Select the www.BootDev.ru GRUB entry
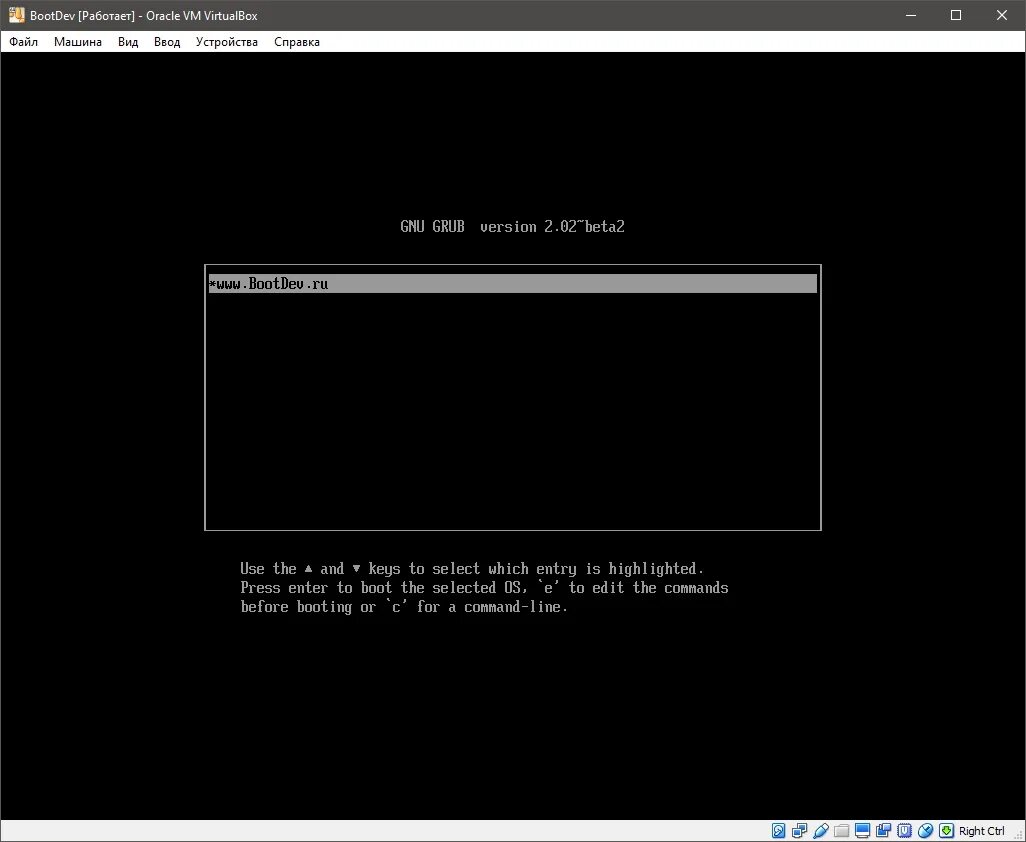1026x842 pixels. (512, 284)
